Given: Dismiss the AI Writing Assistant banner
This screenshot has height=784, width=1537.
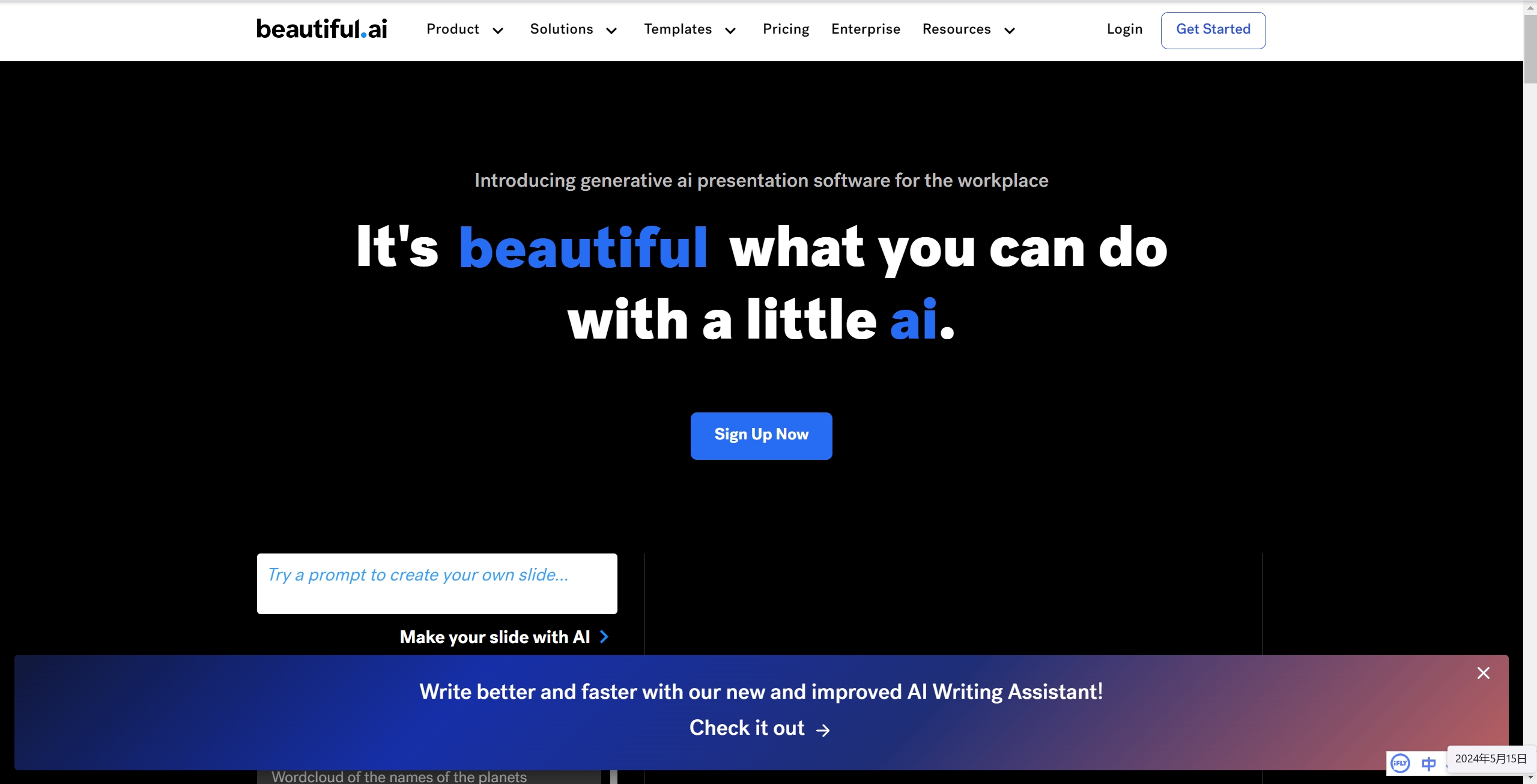Looking at the screenshot, I should (x=1484, y=672).
